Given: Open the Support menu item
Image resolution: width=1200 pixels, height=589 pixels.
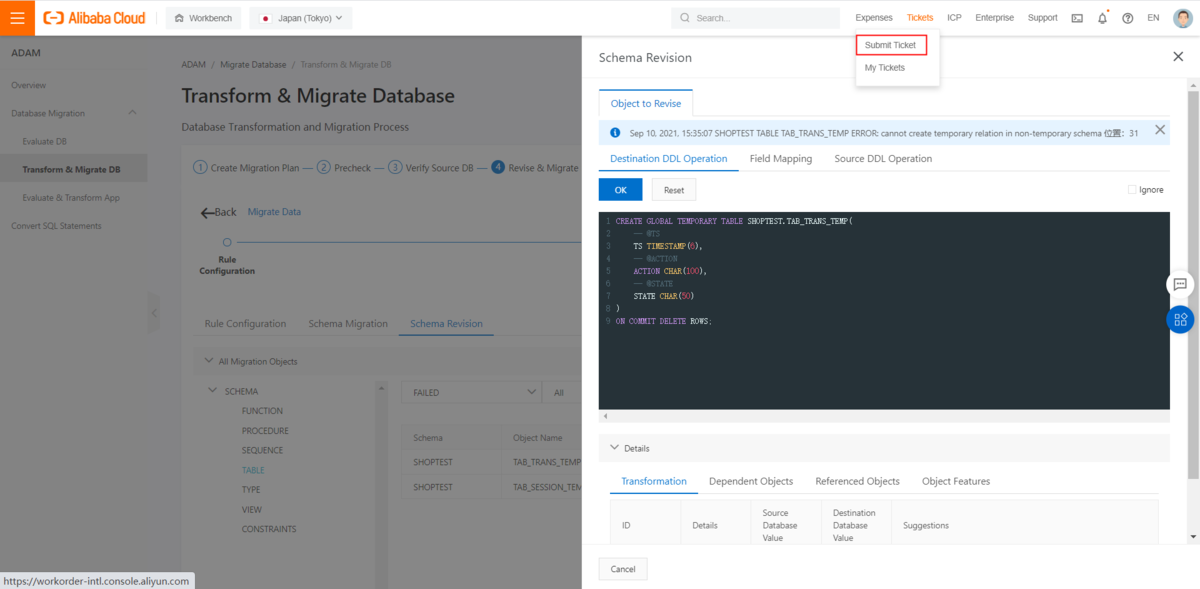Looking at the screenshot, I should click(x=1042, y=18).
